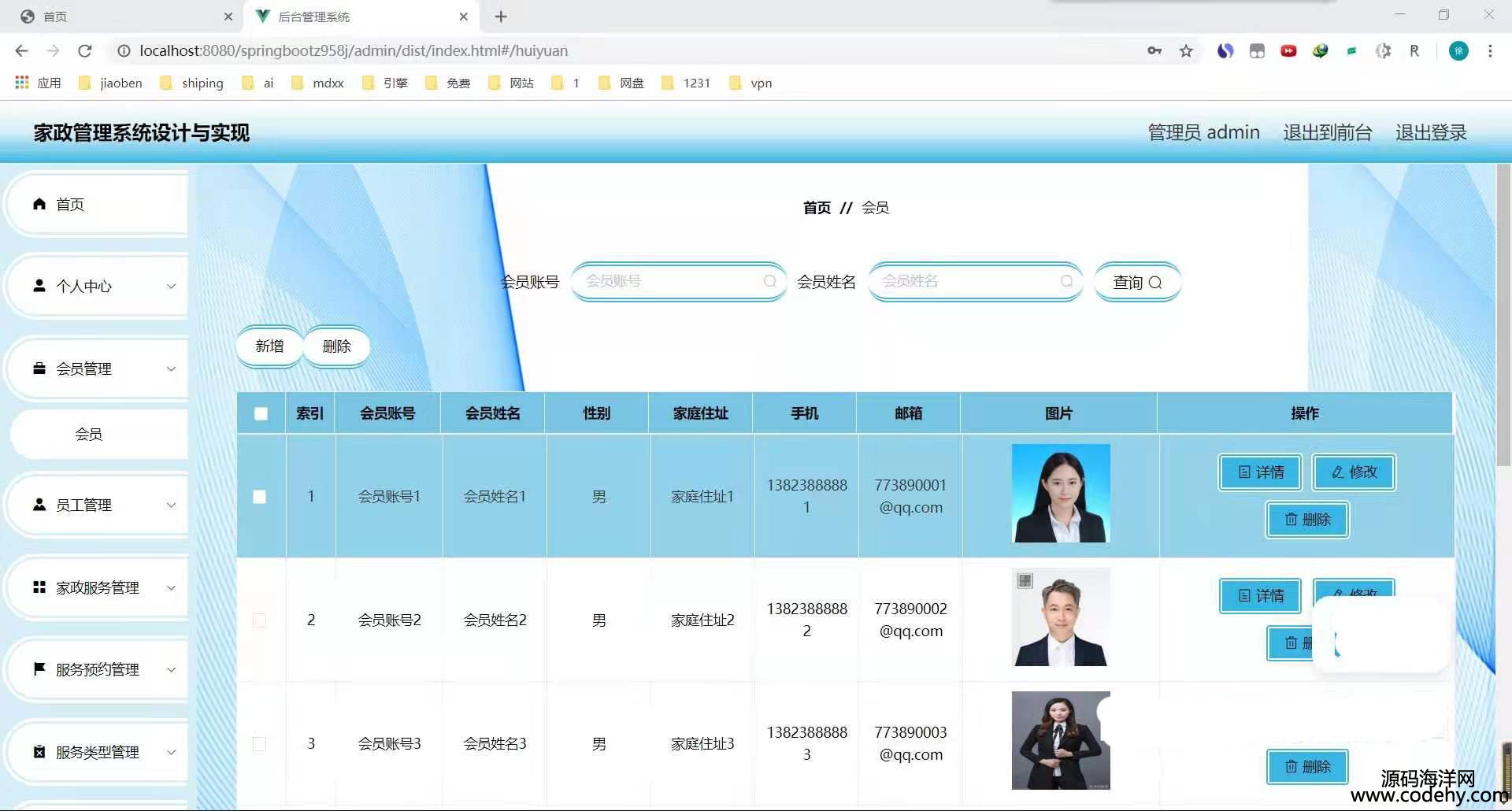Screen dimensions: 1512x811
Task: Collapse the 会员管理 sidebar menu
Action: click(x=96, y=368)
